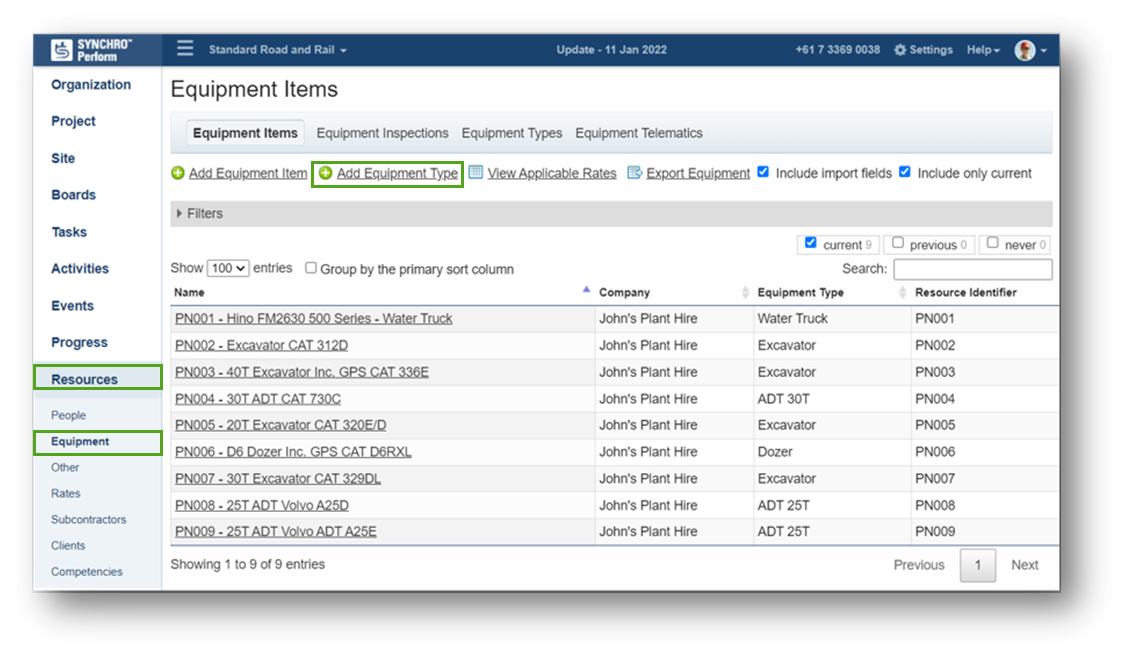The image size is (1126, 658).
Task: Uncheck Include import fields
Action: tap(764, 171)
